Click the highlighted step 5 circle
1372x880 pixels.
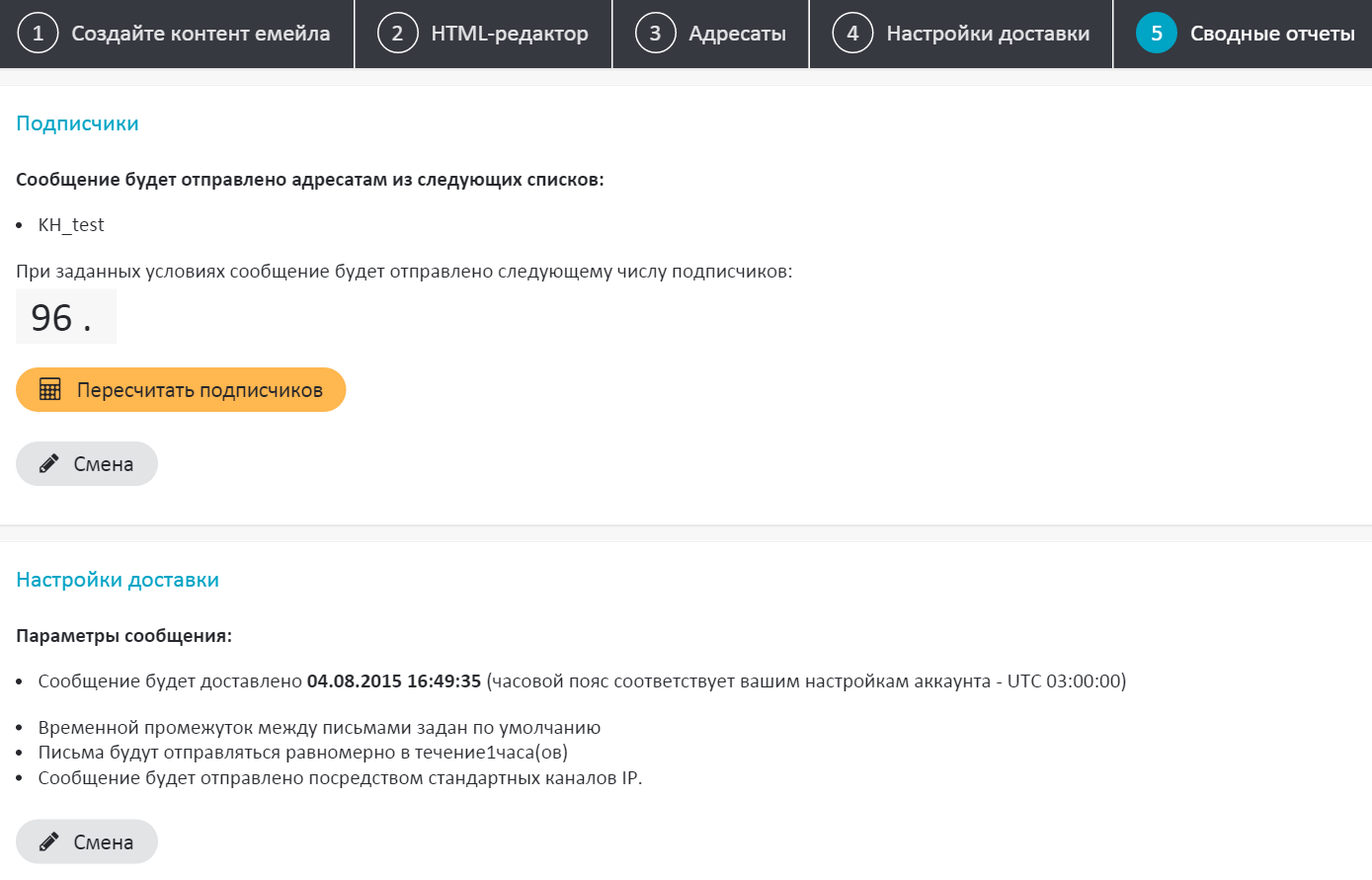tap(1156, 34)
